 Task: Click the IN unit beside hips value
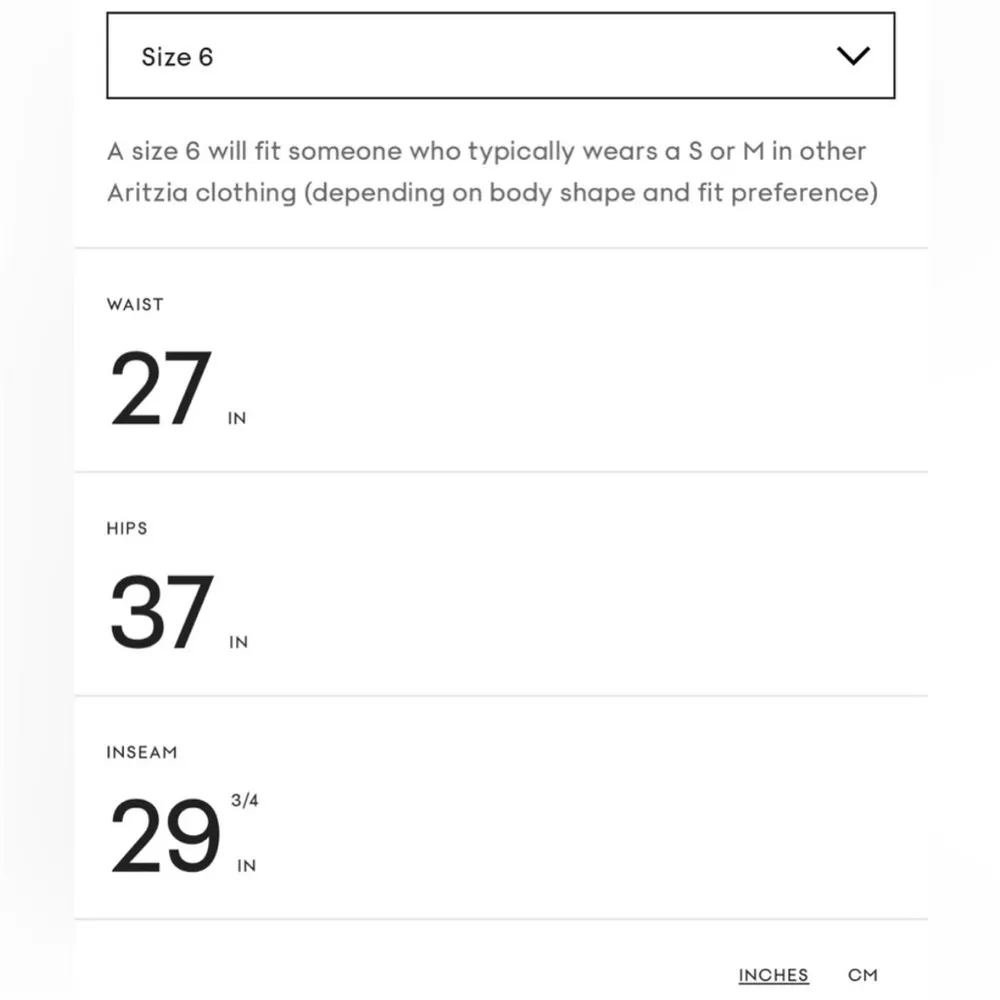tap(238, 642)
